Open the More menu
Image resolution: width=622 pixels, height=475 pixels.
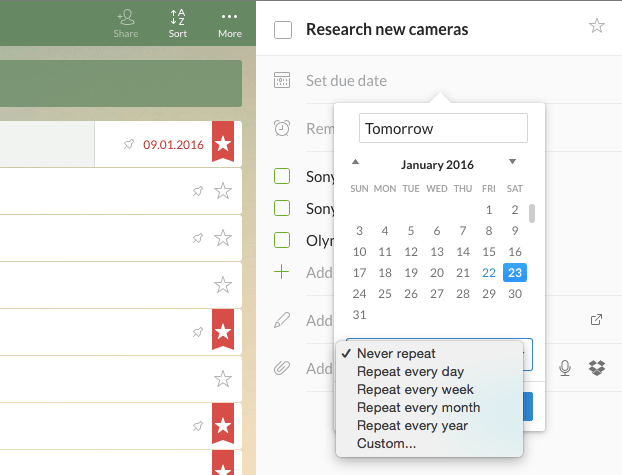pyautogui.click(x=230, y=24)
